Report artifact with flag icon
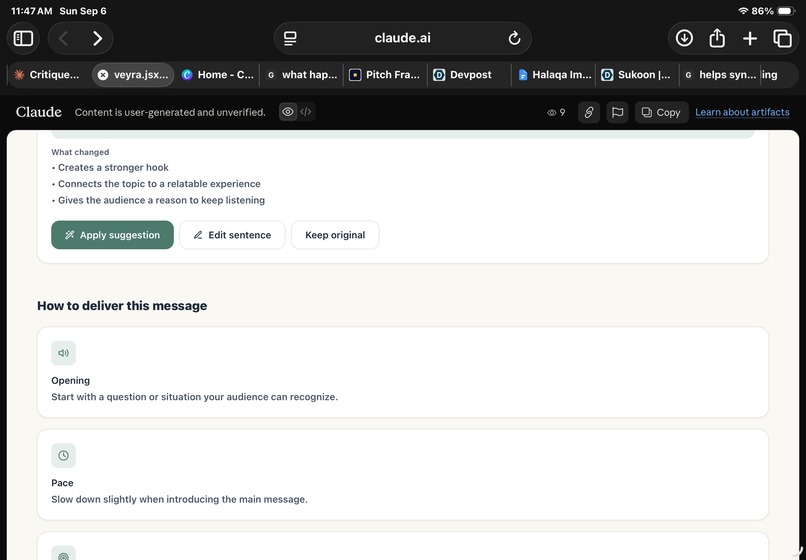This screenshot has width=806, height=560. tap(617, 113)
